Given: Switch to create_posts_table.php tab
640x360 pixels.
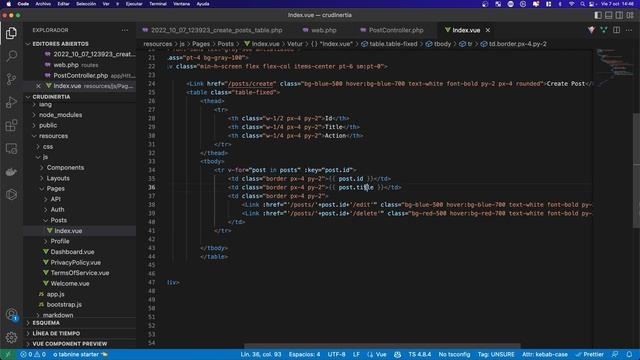Looking at the screenshot, I should (212, 30).
